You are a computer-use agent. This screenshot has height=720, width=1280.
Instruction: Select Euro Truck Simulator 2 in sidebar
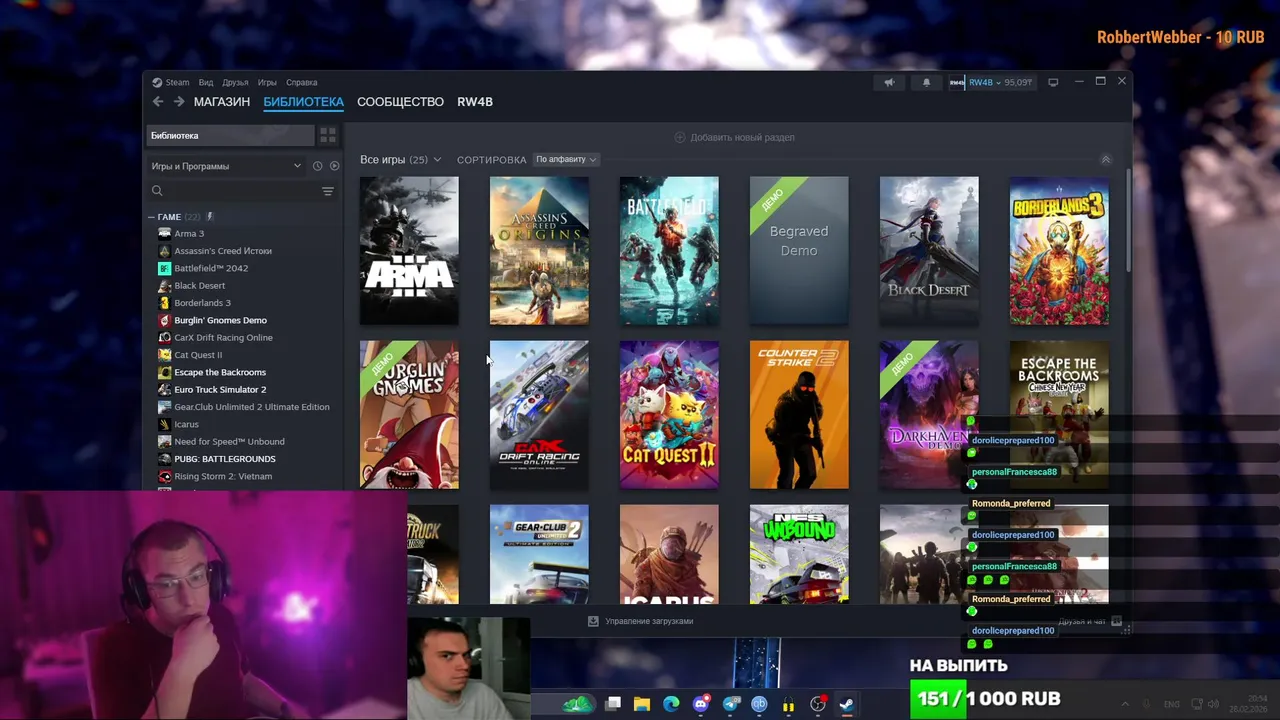click(x=220, y=390)
